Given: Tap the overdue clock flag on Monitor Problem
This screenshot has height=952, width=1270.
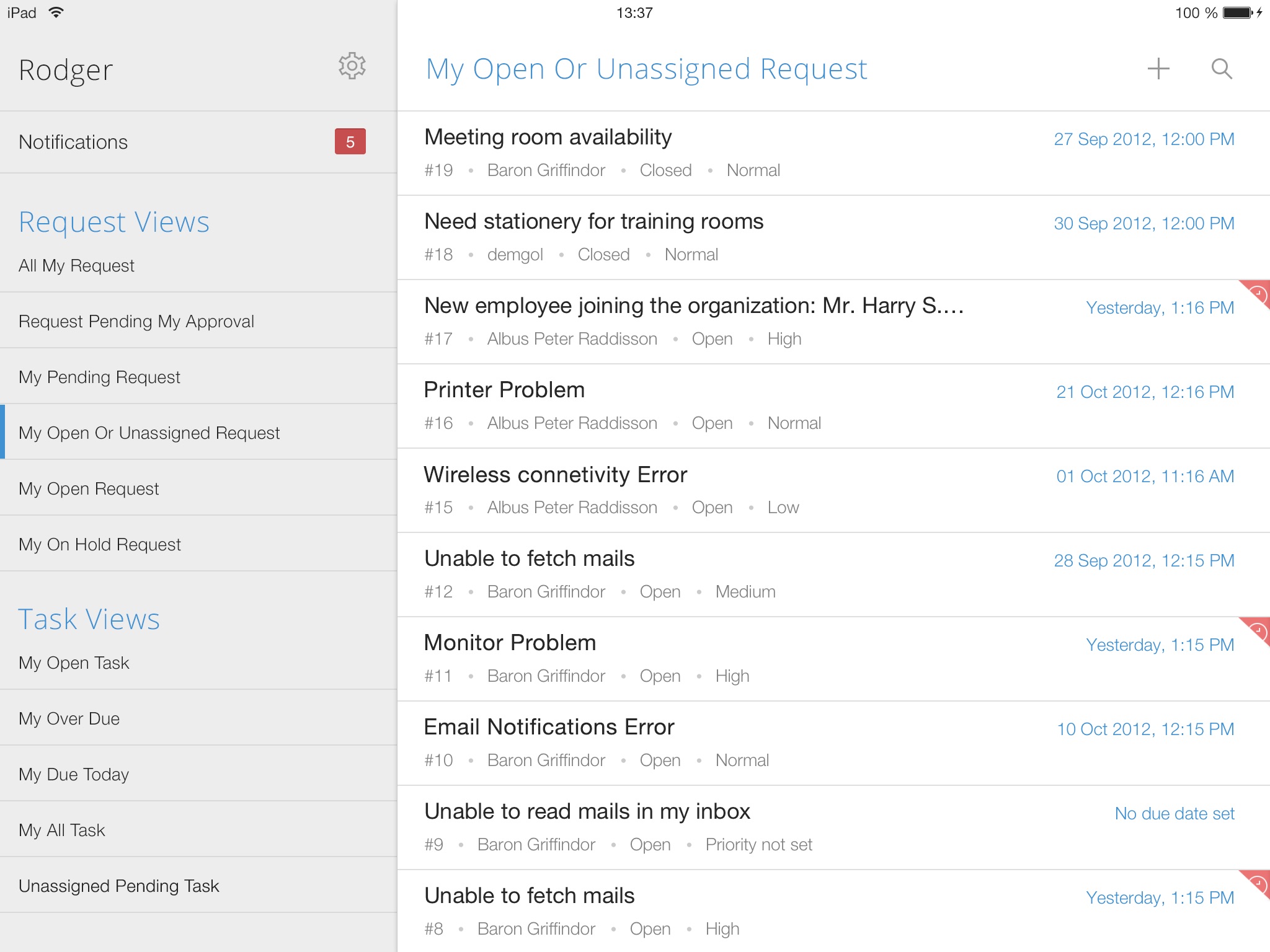Looking at the screenshot, I should tap(1257, 630).
